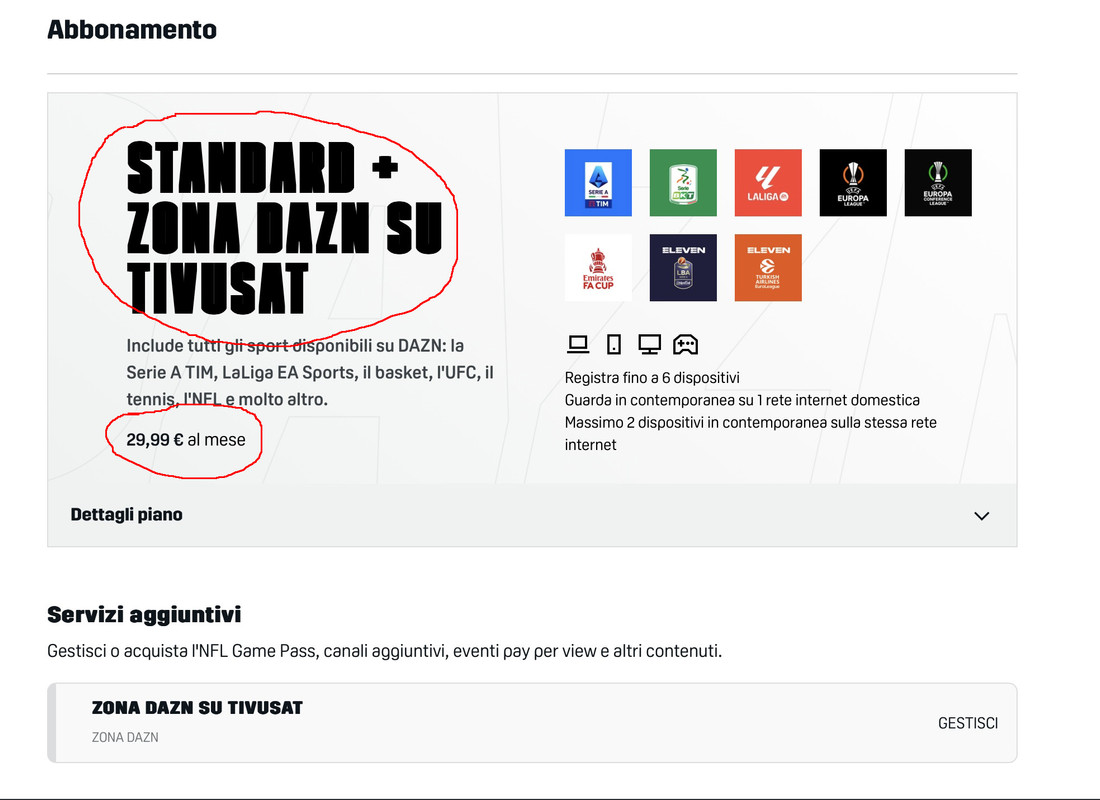Click the ZONA DAZN SU TIVUSAT service title
The image size is (1100, 800).
[197, 707]
